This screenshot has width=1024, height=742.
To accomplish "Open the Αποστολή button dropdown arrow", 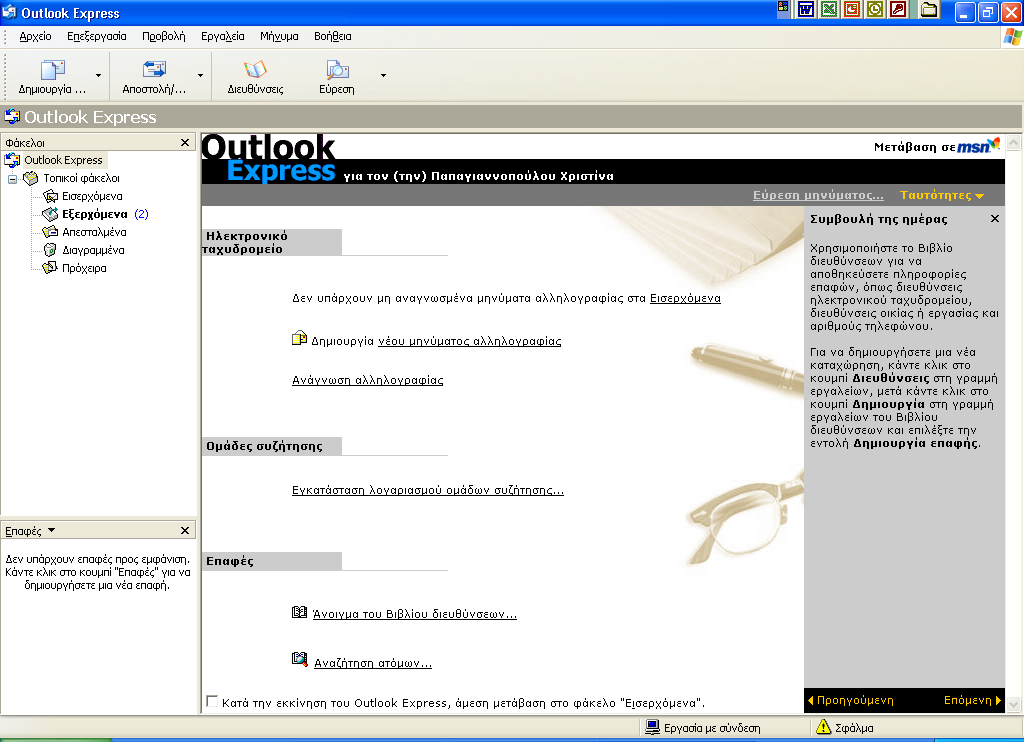I will pos(200,76).
